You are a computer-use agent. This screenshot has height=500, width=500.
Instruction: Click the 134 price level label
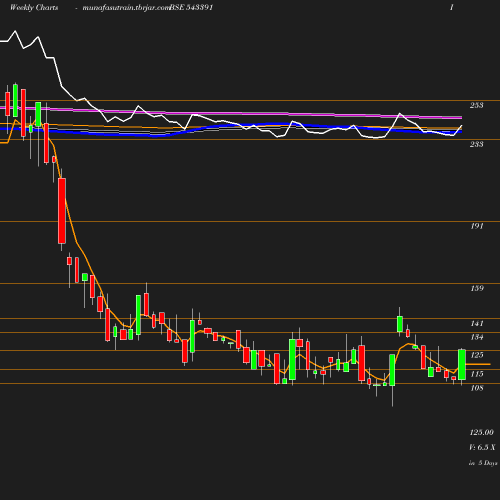pos(477,337)
